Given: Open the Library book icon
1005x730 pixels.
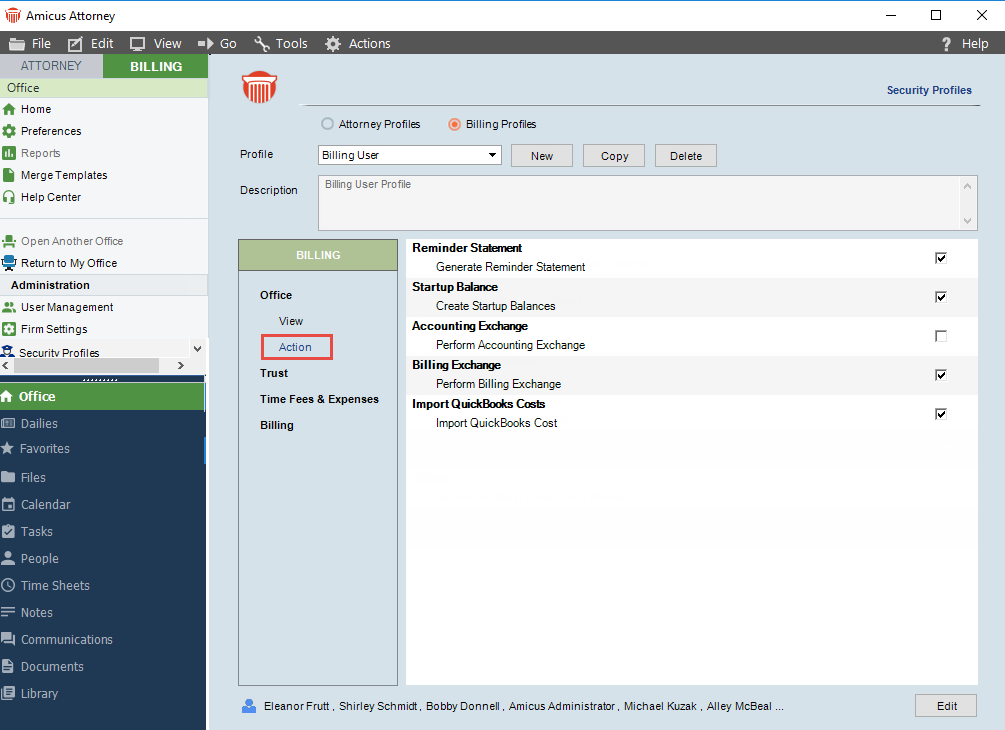Looking at the screenshot, I should pyautogui.click(x=9, y=694).
